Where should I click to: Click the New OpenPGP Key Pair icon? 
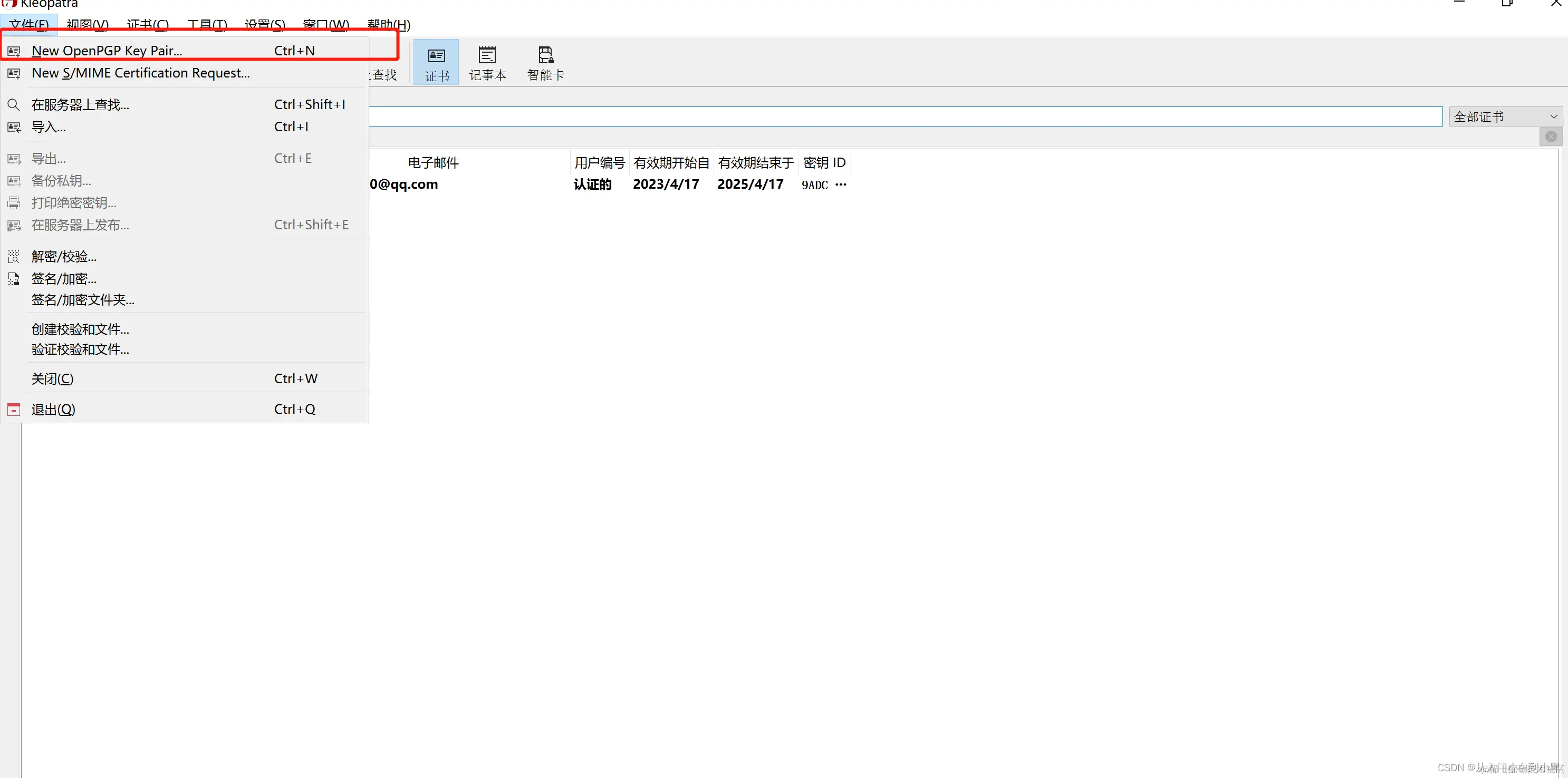(x=13, y=51)
